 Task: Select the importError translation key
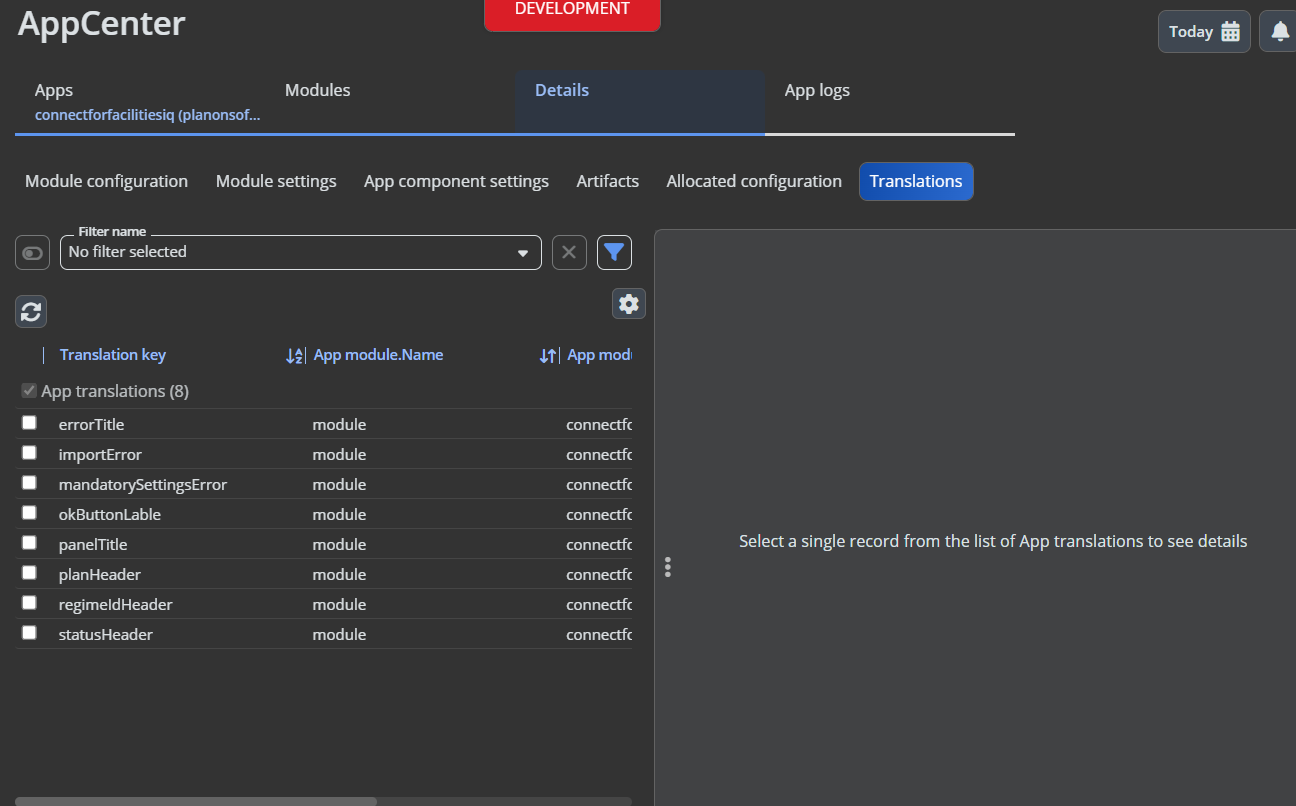pos(100,455)
